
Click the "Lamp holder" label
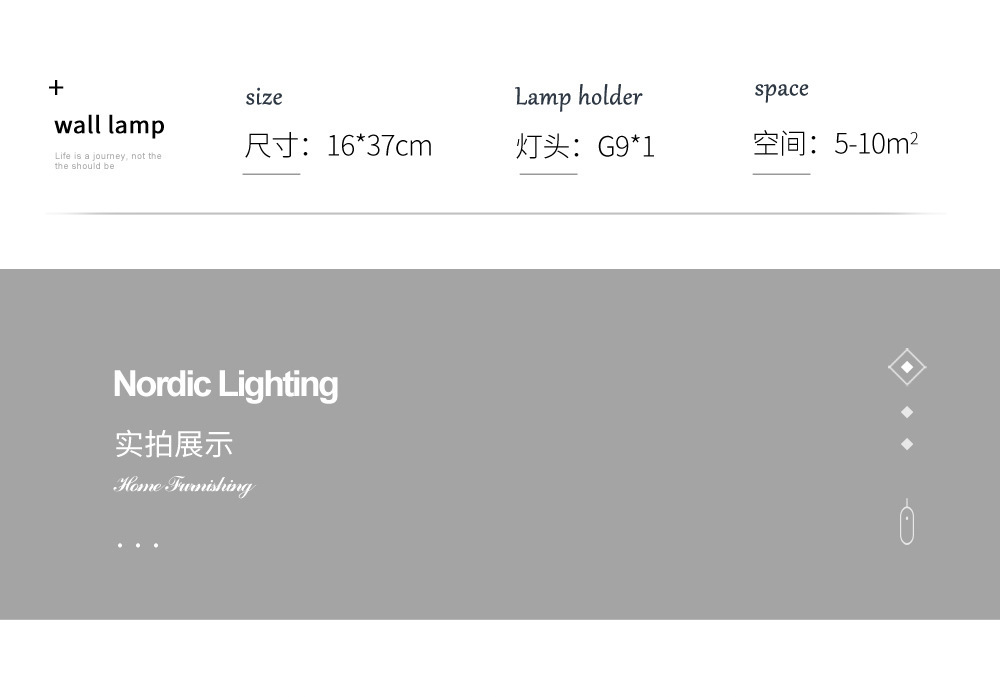point(578,97)
